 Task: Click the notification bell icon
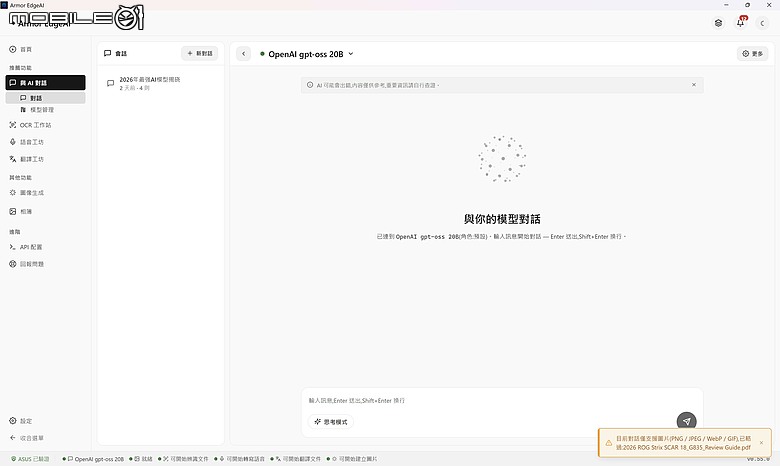(740, 23)
